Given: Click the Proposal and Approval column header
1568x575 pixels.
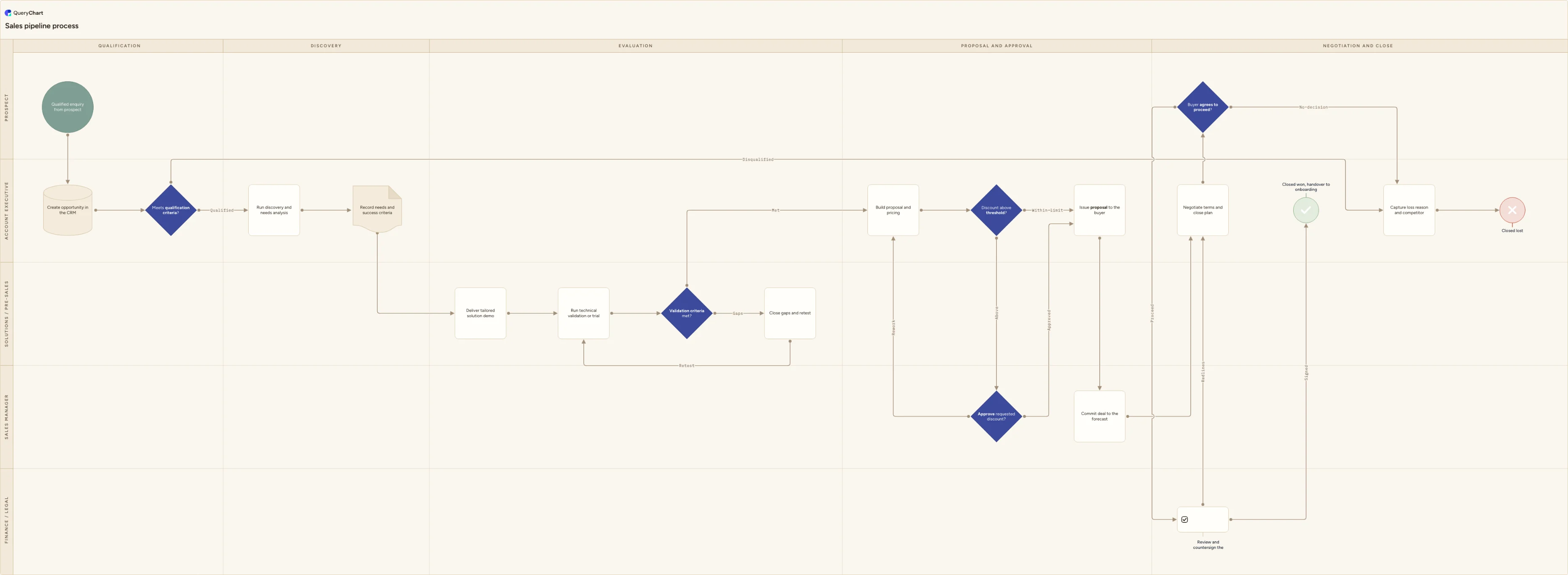Looking at the screenshot, I should (x=996, y=45).
